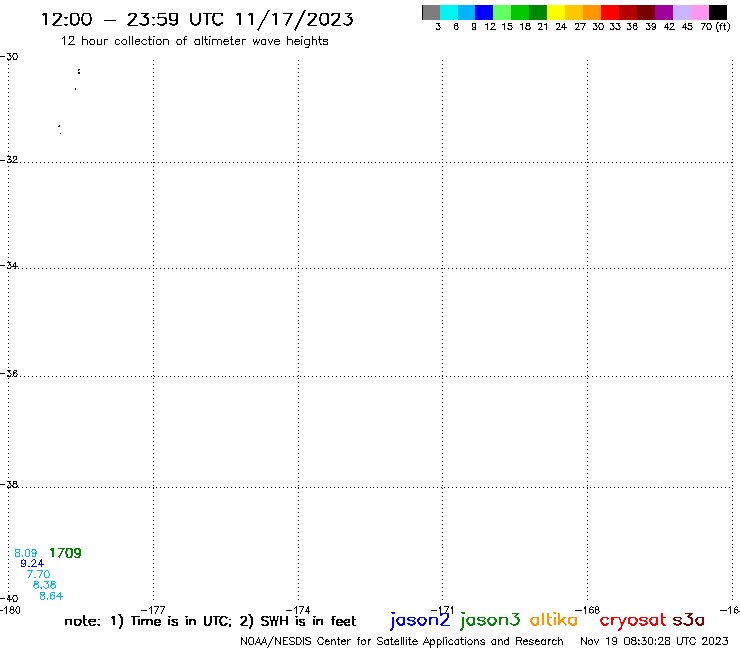Click the green 1709 time label
This screenshot has width=740, height=650.
tap(65, 553)
